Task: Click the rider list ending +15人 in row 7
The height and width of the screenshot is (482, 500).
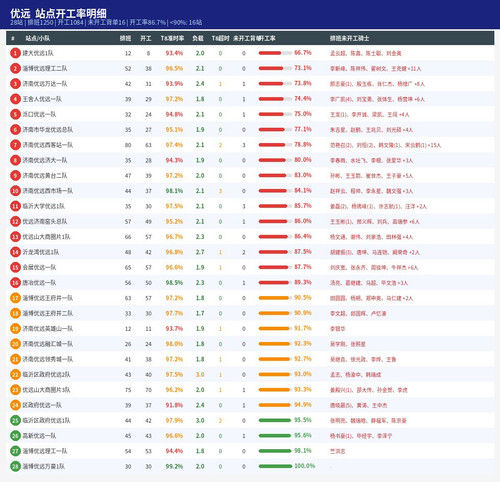Action: click(x=385, y=145)
